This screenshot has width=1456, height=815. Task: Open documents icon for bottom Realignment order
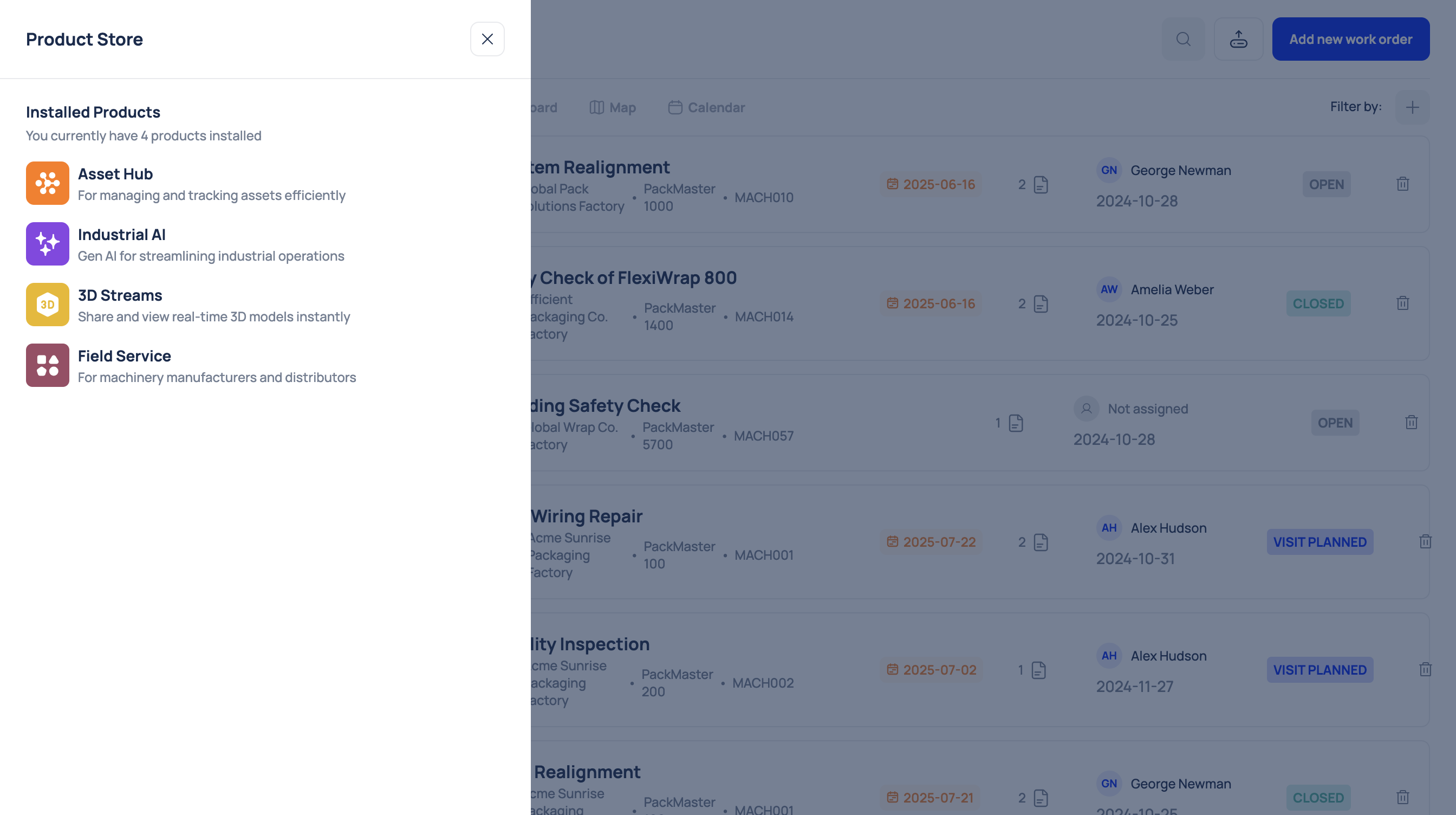pos(1041,798)
